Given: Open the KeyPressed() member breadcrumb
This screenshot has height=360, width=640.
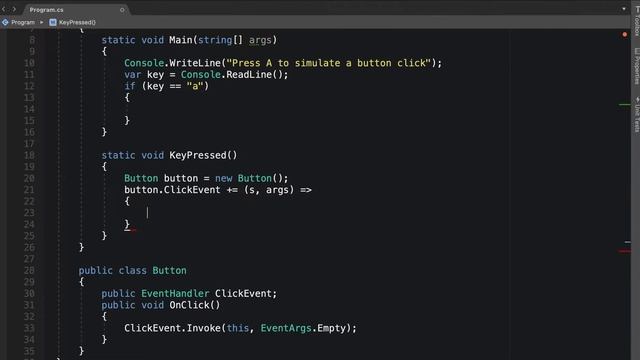Looking at the screenshot, I should pyautogui.click(x=77, y=22).
